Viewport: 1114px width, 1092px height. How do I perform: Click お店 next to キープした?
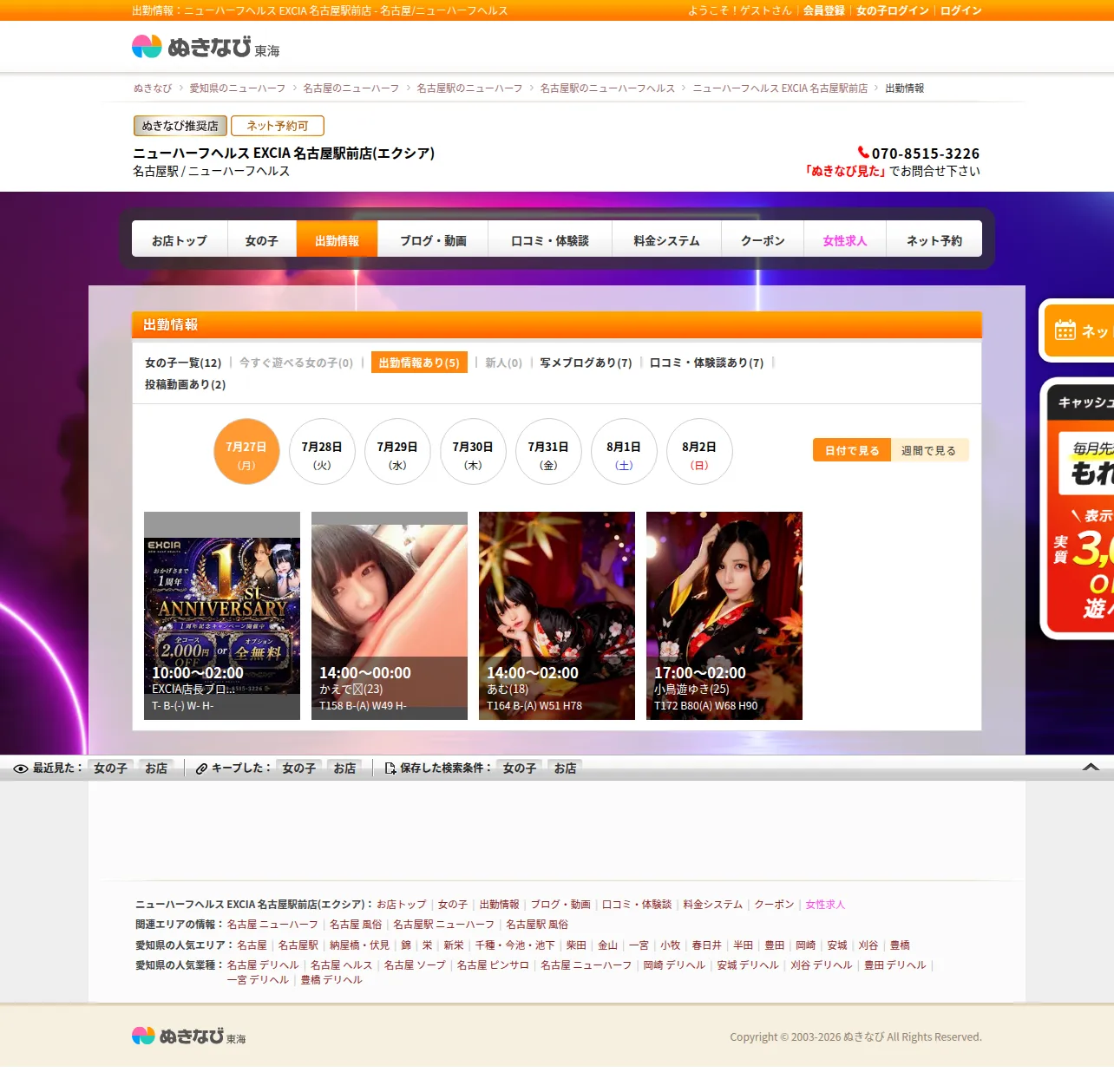344,768
